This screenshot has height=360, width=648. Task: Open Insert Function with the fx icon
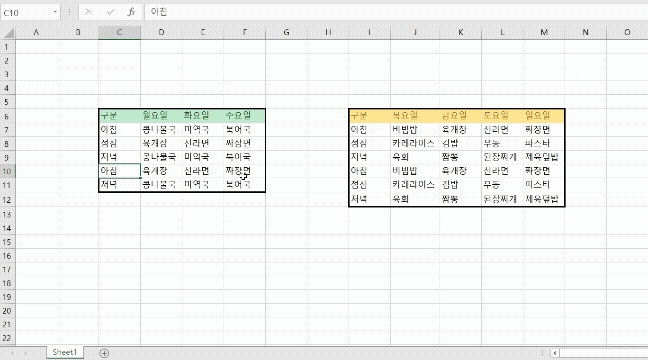point(131,12)
